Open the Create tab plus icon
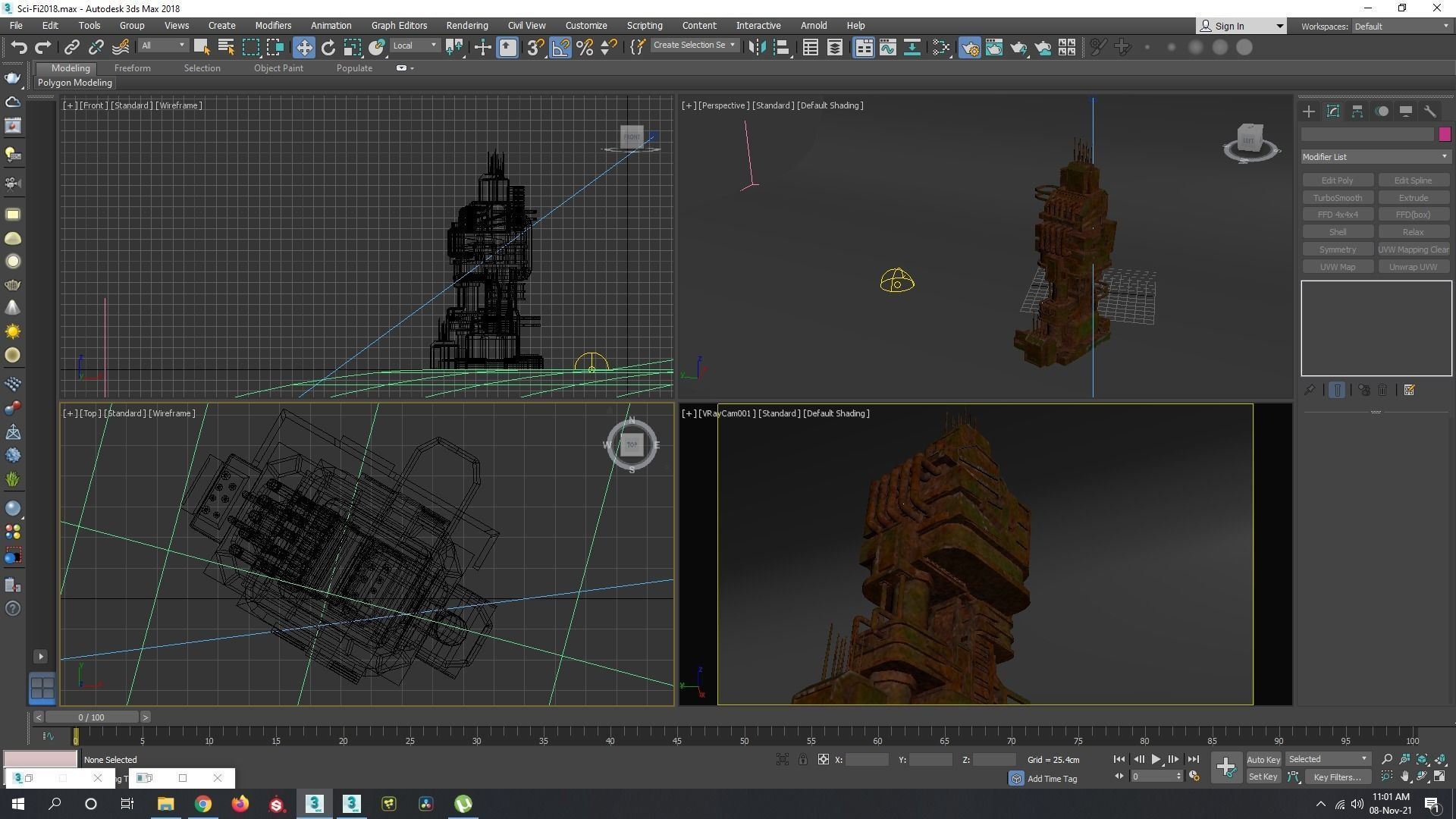Viewport: 1456px width, 819px height. coord(1309,111)
